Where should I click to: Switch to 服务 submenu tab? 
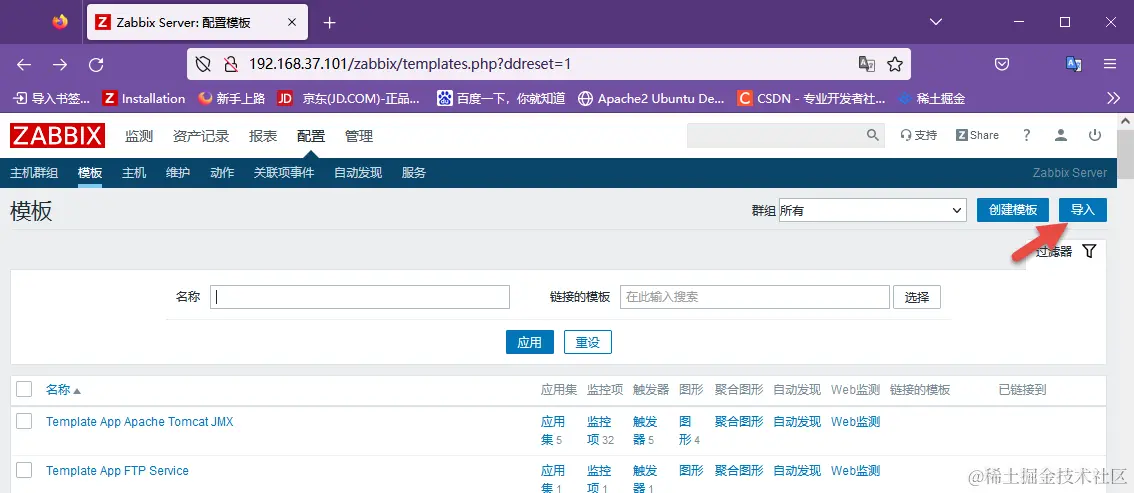pyautogui.click(x=414, y=173)
